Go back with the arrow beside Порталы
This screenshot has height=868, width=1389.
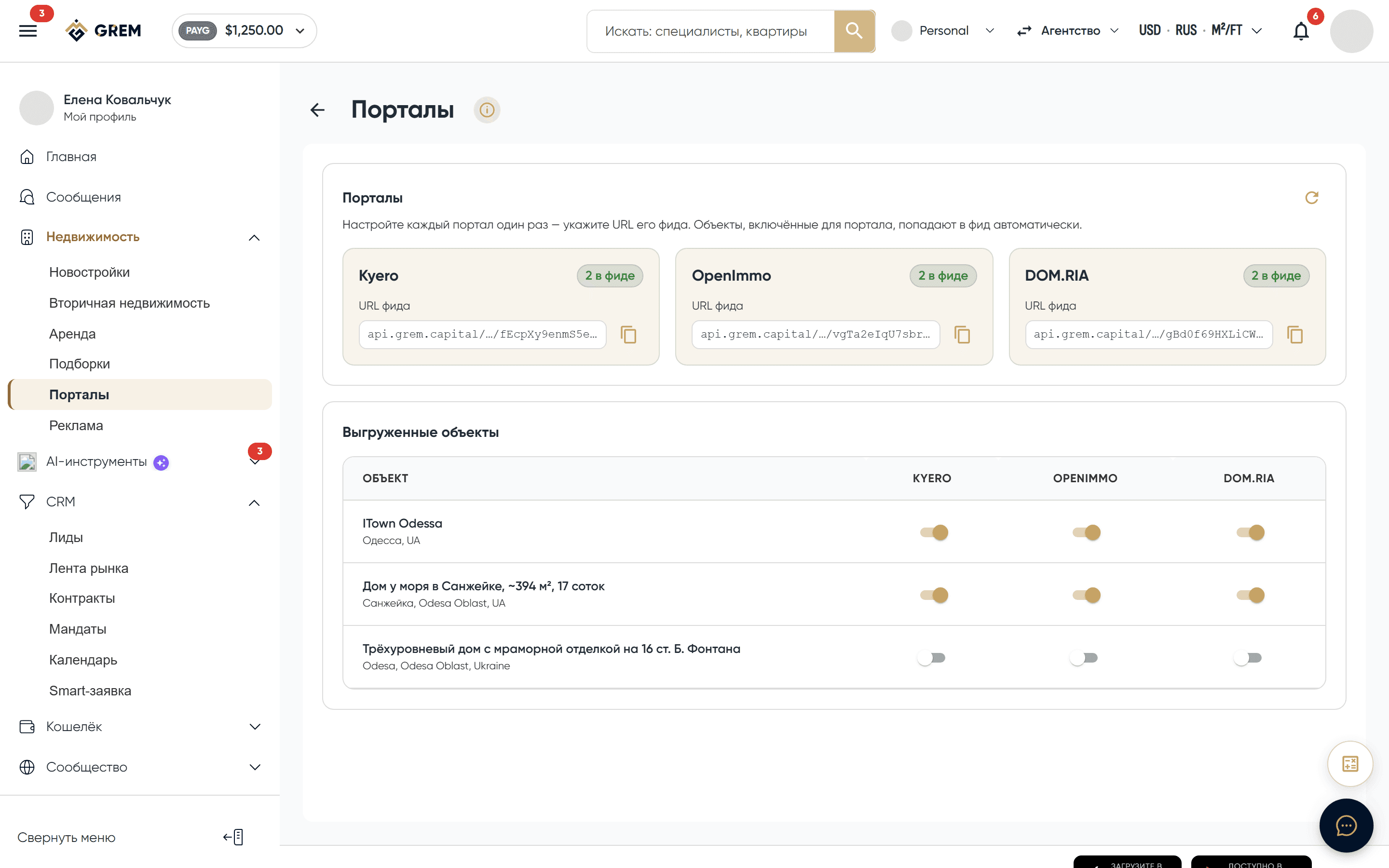(317, 109)
